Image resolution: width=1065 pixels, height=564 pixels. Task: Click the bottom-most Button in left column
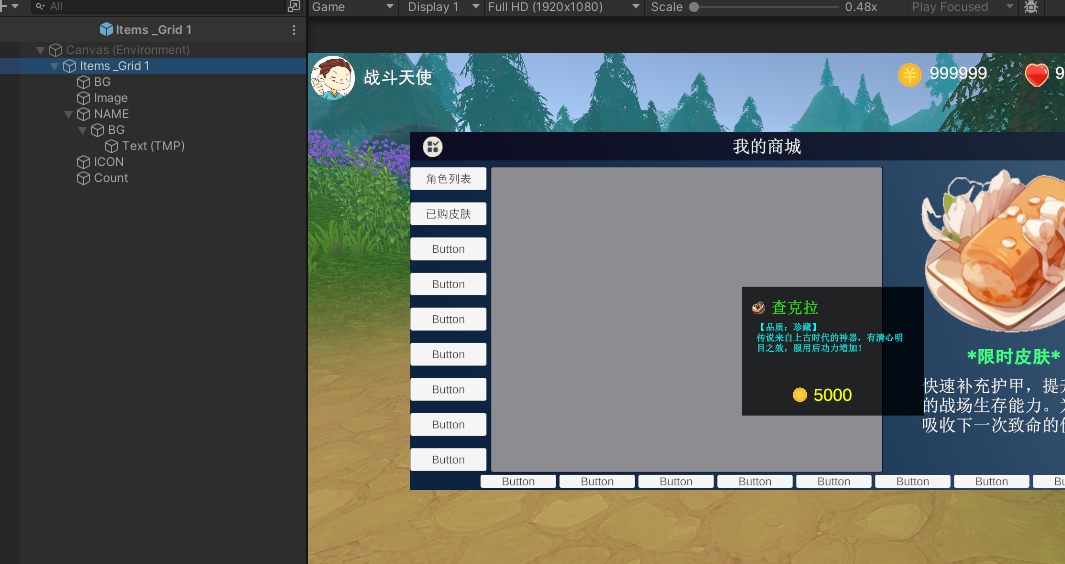(448, 460)
